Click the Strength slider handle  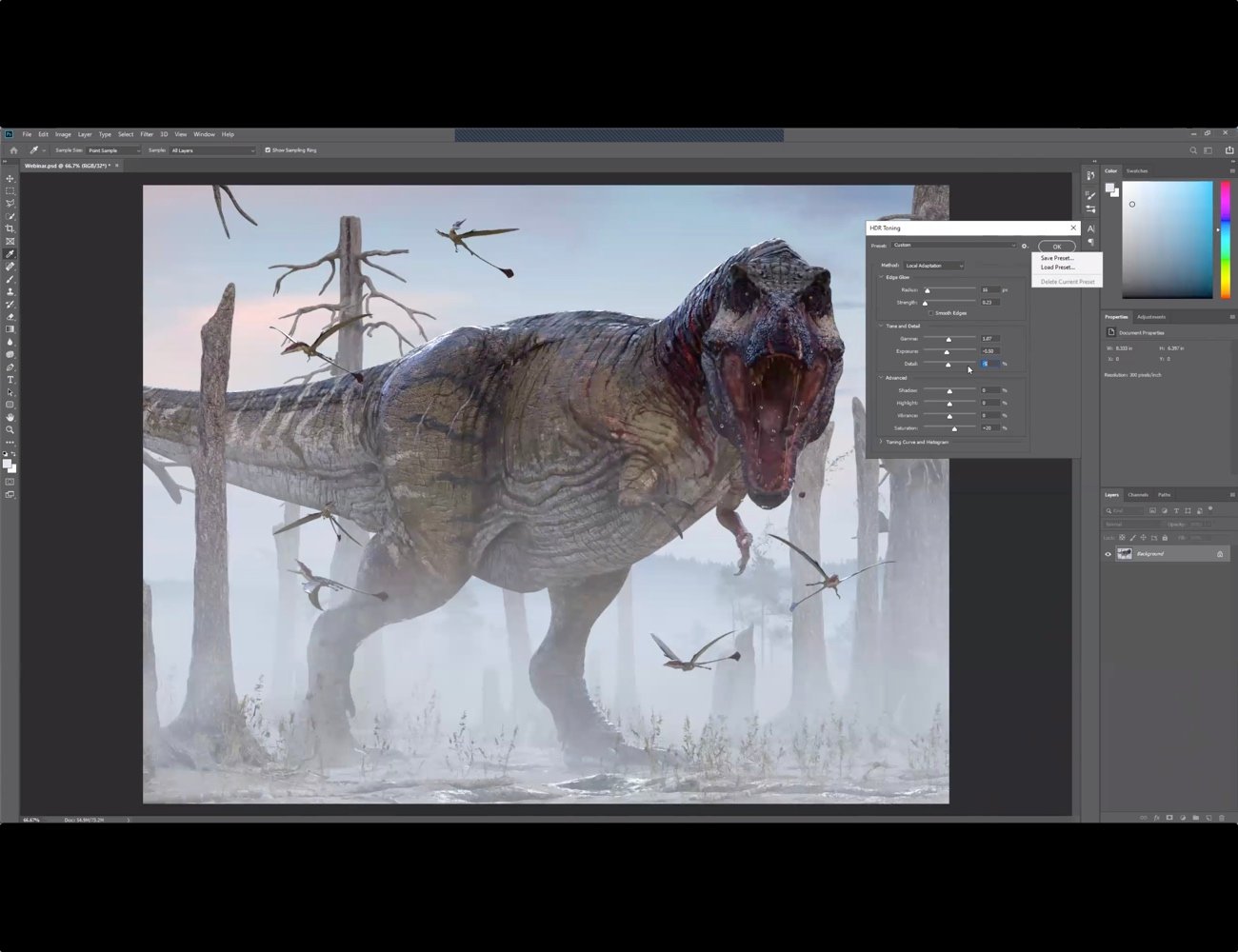(x=925, y=304)
